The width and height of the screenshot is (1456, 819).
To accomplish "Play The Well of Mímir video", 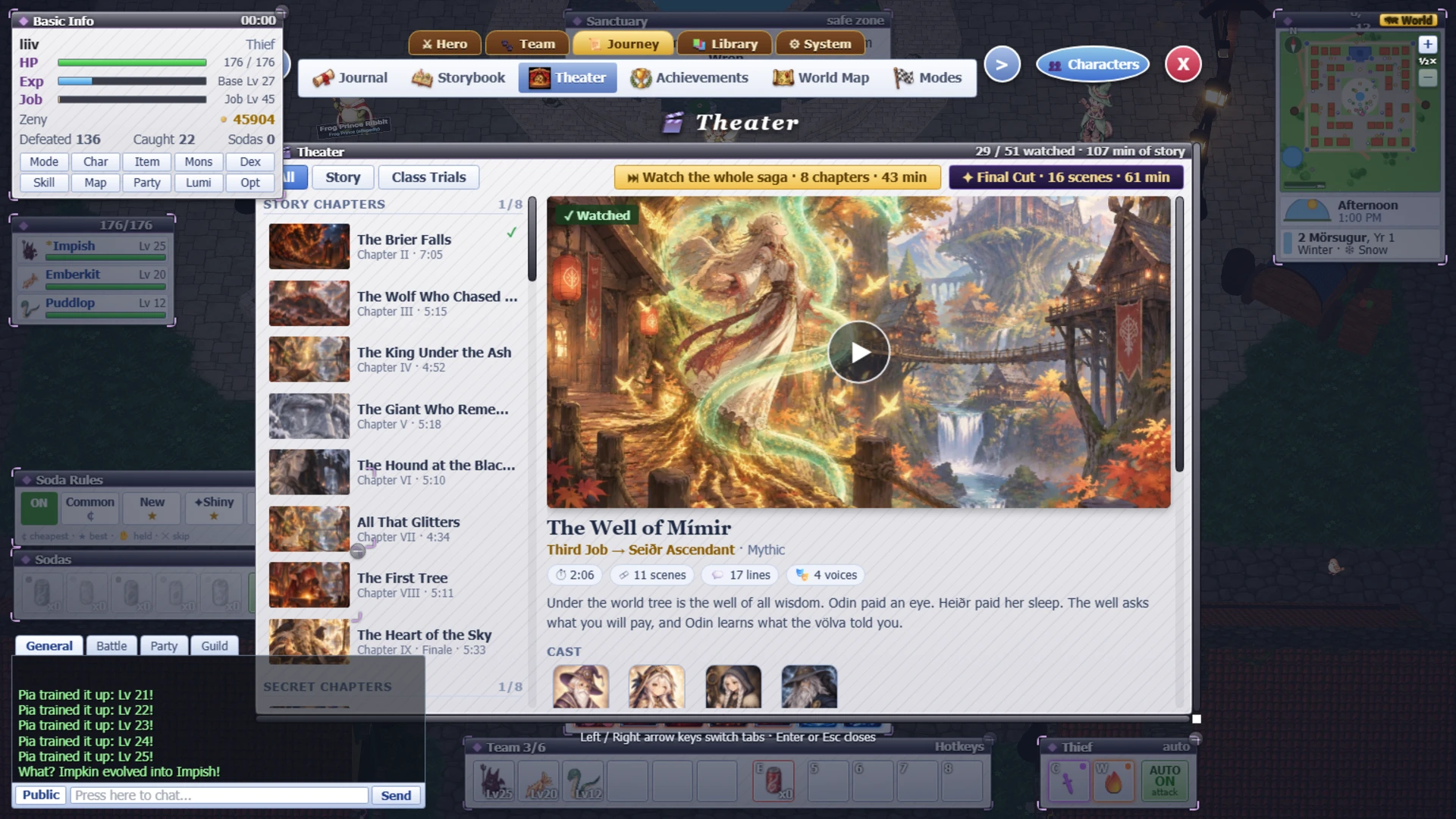I will [858, 353].
